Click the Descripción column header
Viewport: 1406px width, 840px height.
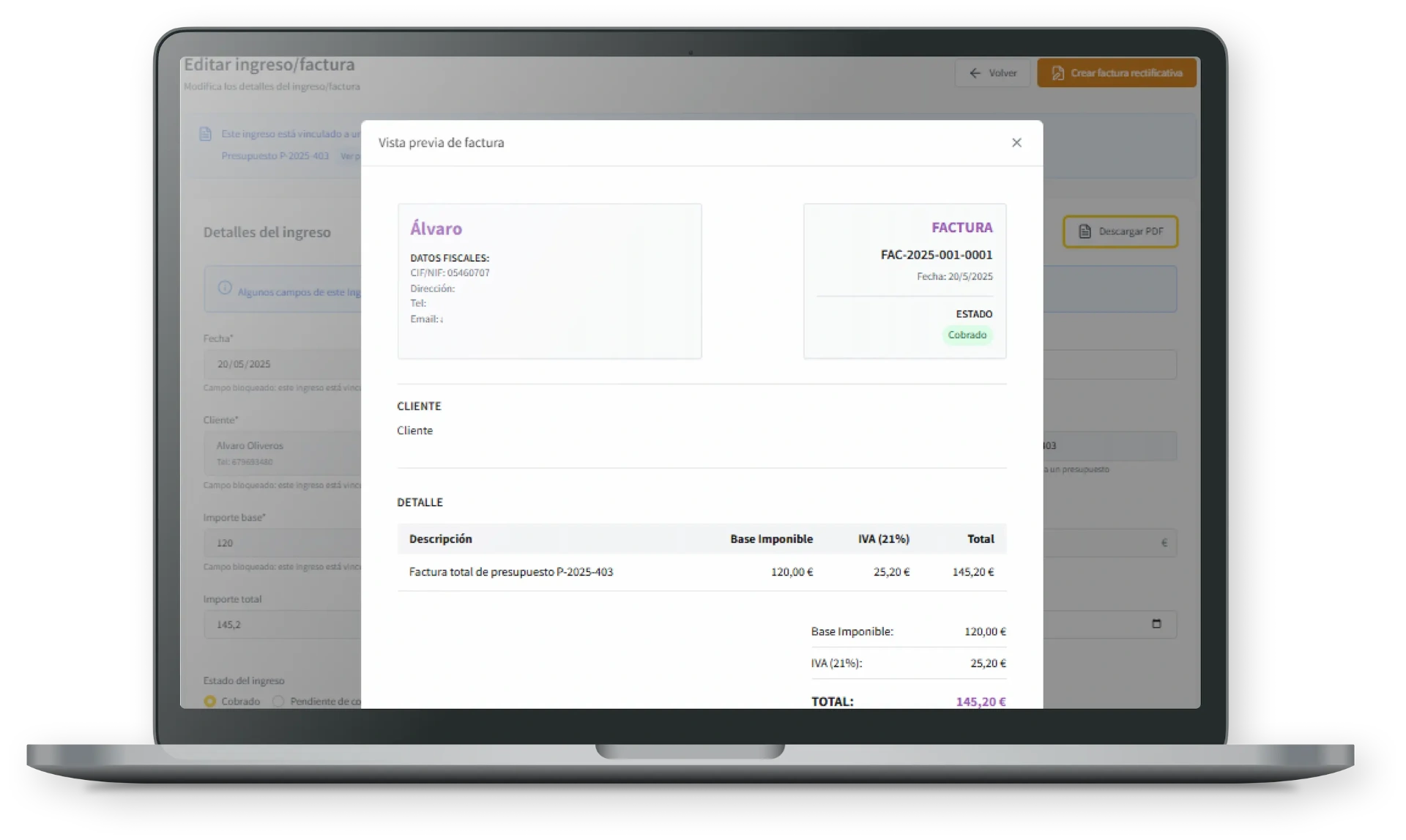[441, 539]
